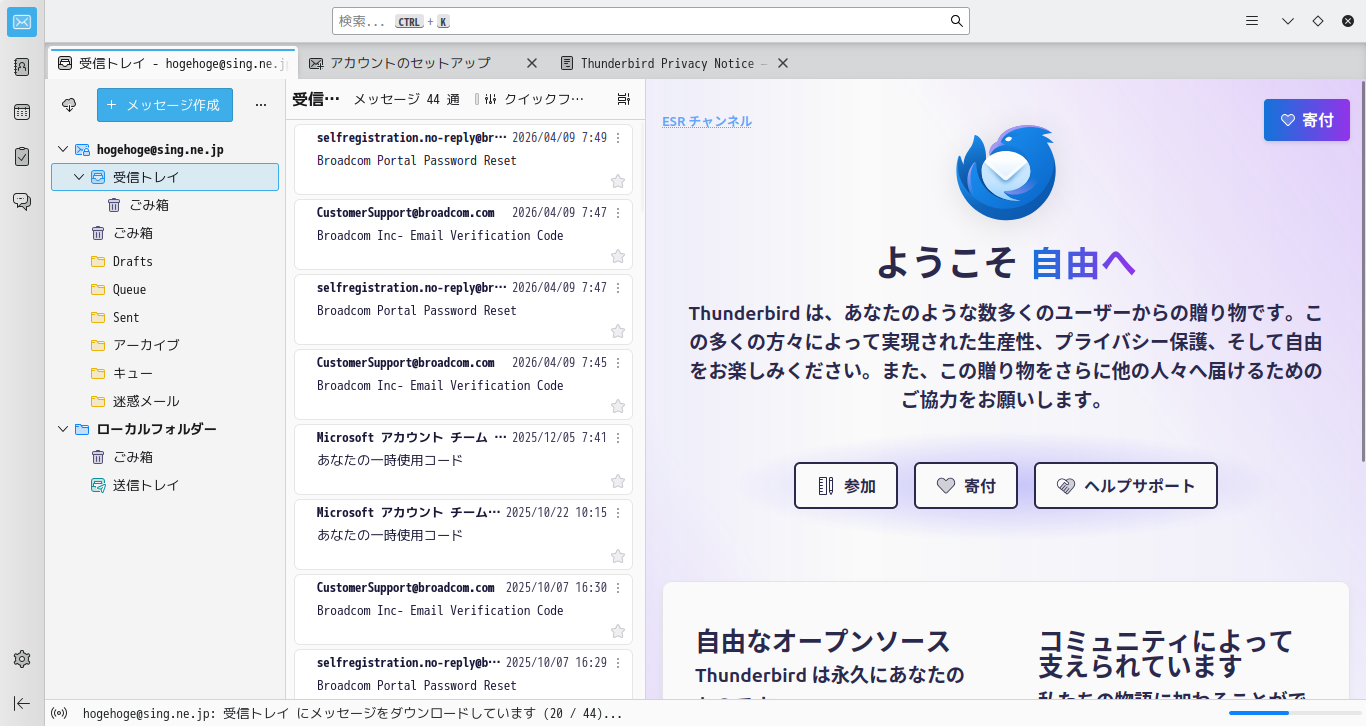
Task: Star the 2025/12/05 Microsoft アカウント message
Action: [x=618, y=481]
